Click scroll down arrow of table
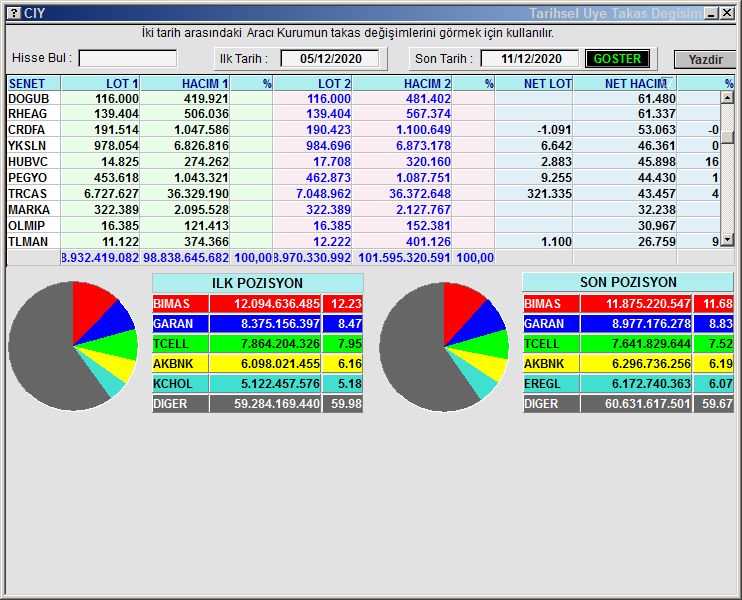The height and width of the screenshot is (600, 742). (x=727, y=240)
